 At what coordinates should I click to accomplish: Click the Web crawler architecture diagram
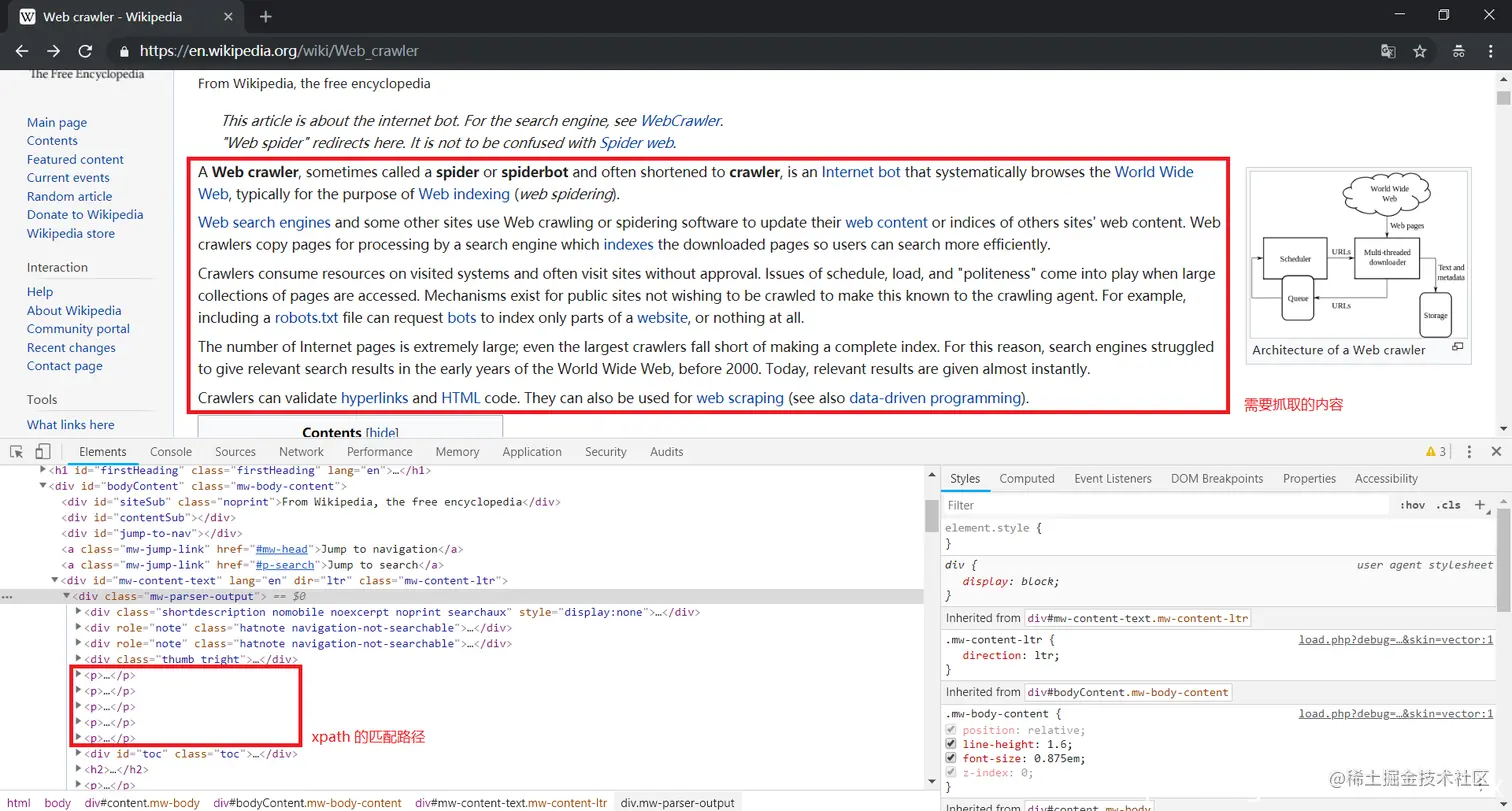tap(1357, 256)
